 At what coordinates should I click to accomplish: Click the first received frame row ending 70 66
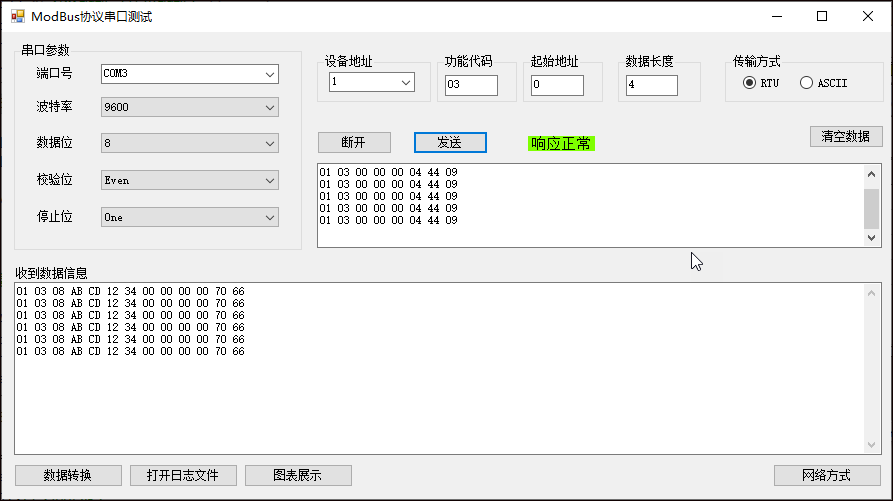(130, 291)
